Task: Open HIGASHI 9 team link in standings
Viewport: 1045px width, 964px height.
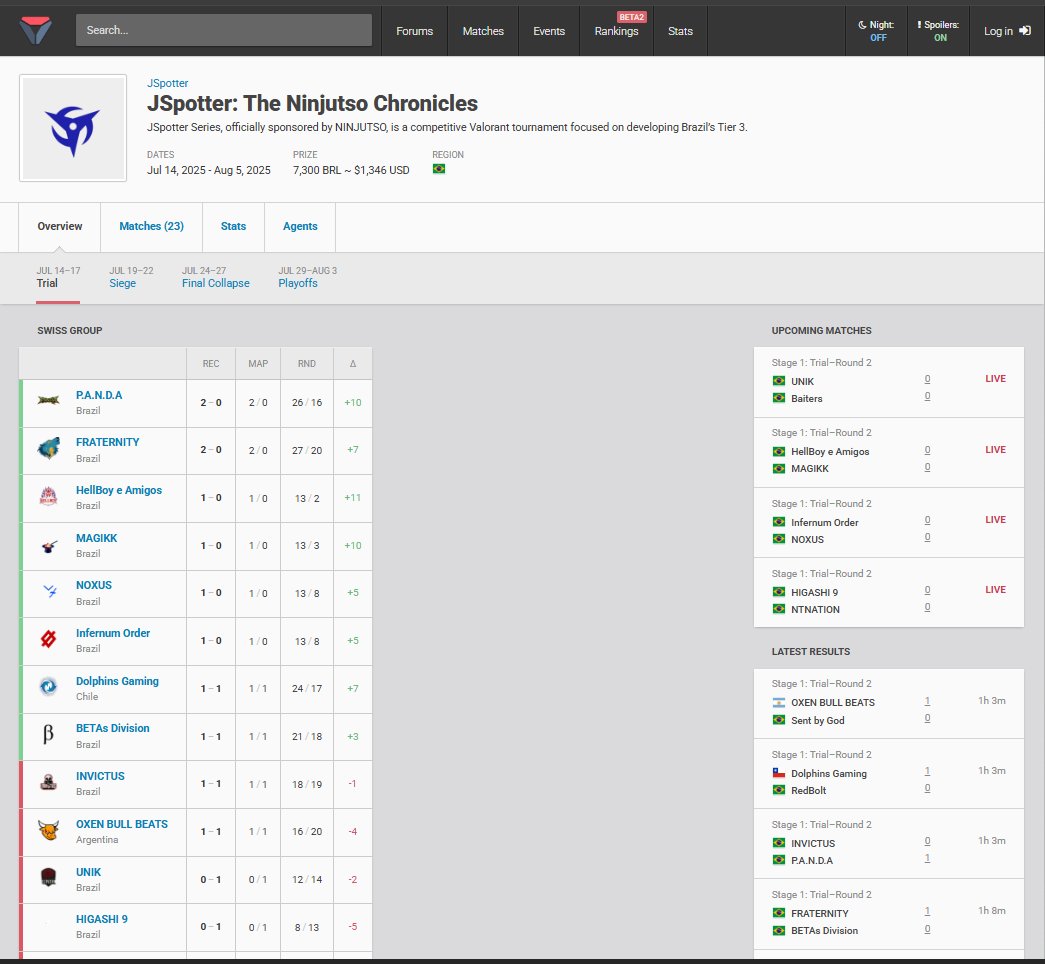Action: click(102, 919)
